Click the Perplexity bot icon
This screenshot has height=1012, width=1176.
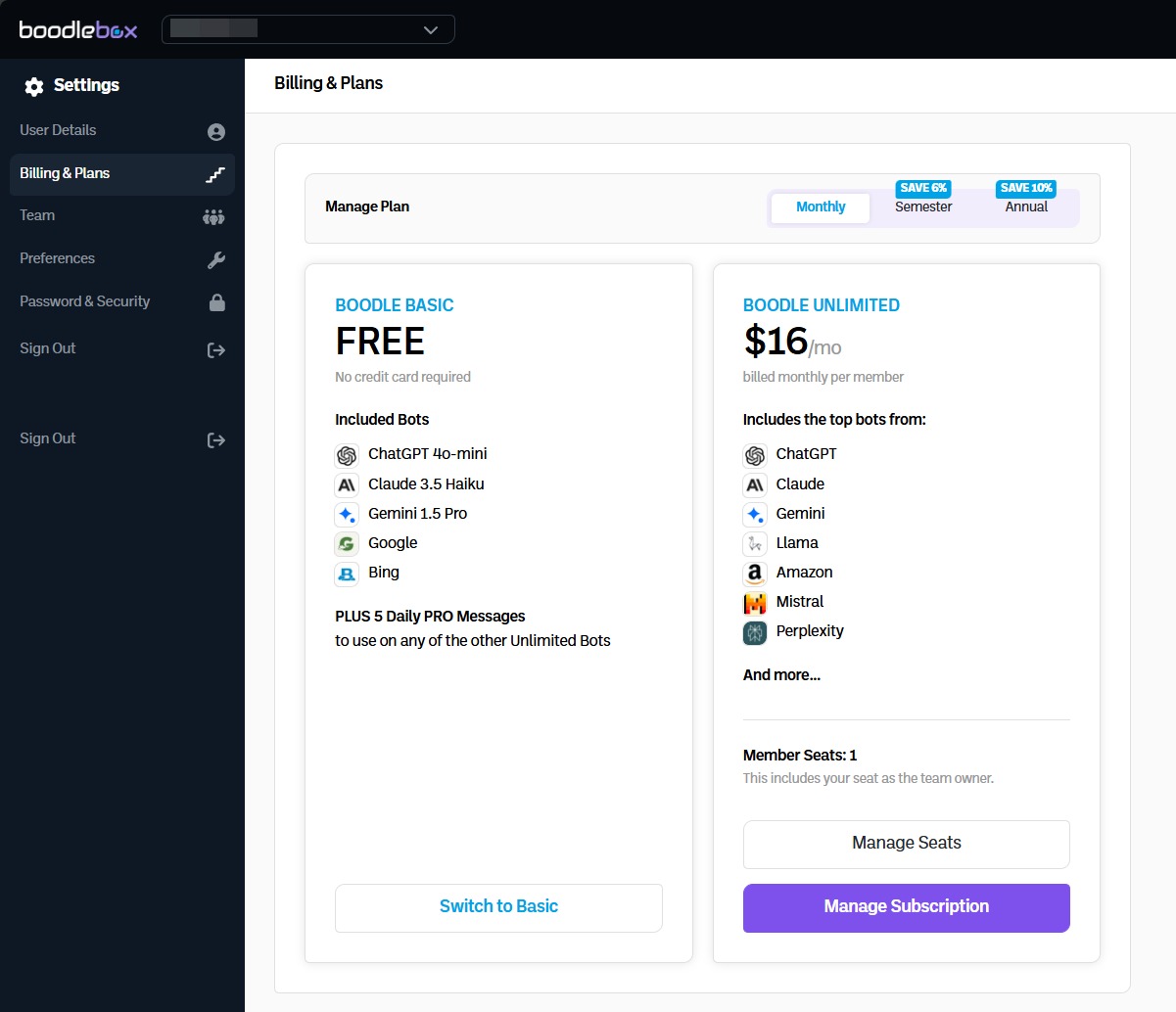[x=755, y=632]
